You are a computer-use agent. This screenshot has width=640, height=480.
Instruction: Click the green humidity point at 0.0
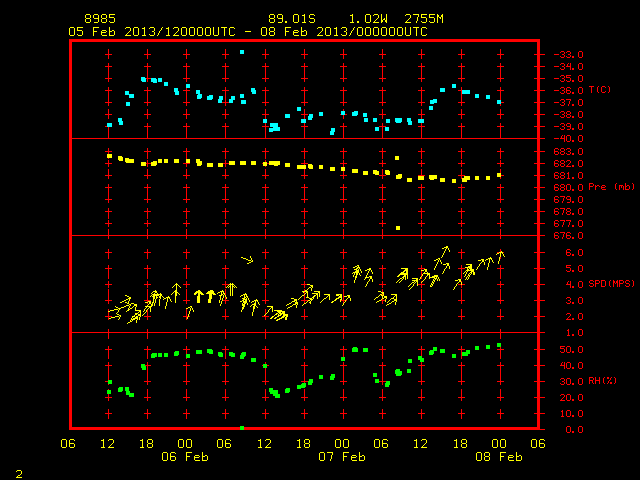coord(242,428)
